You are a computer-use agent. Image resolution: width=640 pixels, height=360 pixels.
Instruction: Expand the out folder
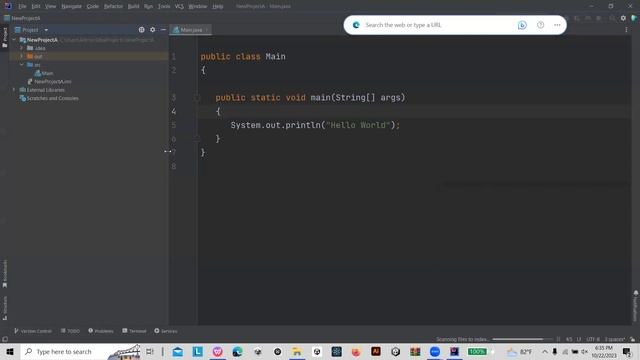[x=22, y=56]
